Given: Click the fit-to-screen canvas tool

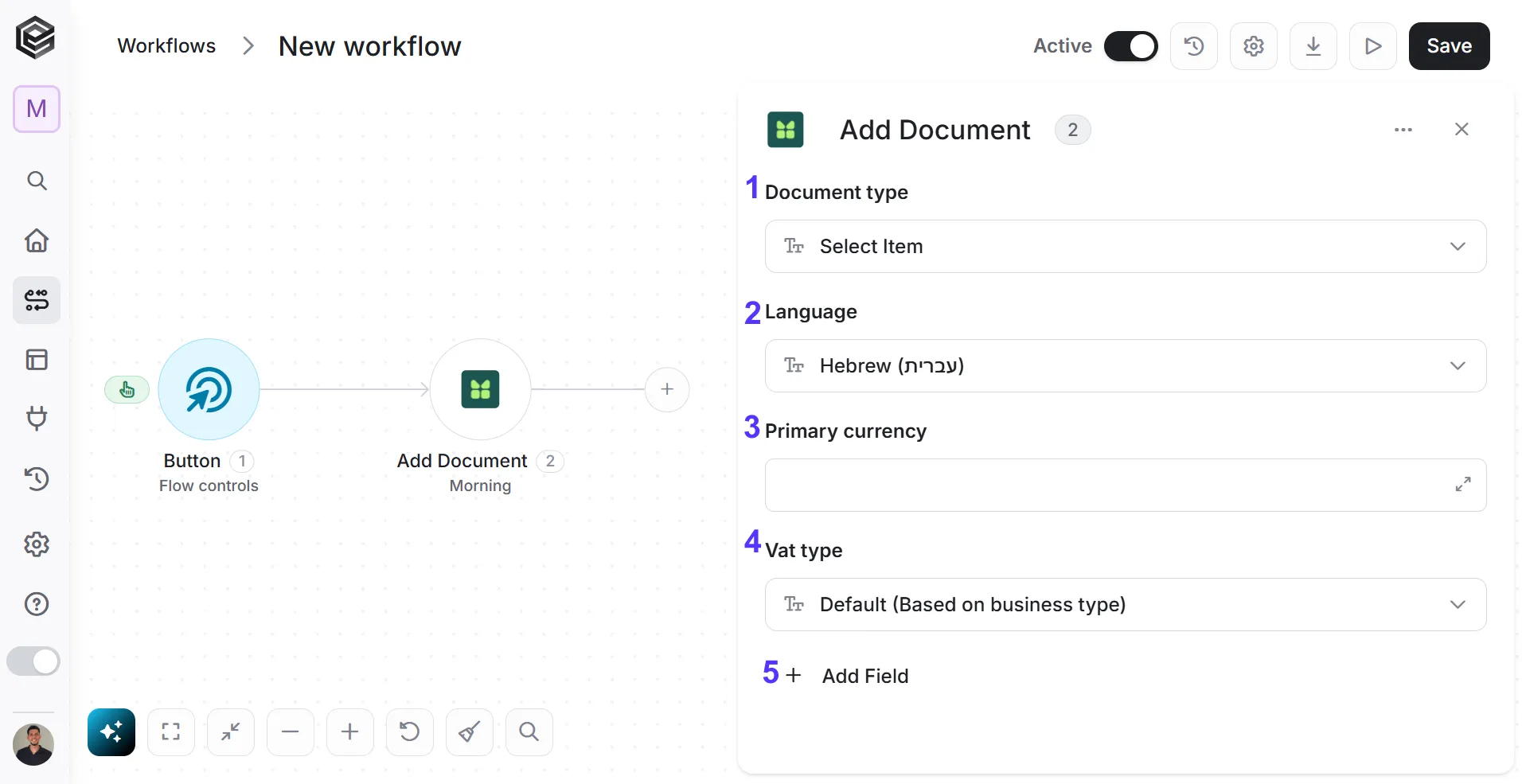Looking at the screenshot, I should [x=171, y=732].
